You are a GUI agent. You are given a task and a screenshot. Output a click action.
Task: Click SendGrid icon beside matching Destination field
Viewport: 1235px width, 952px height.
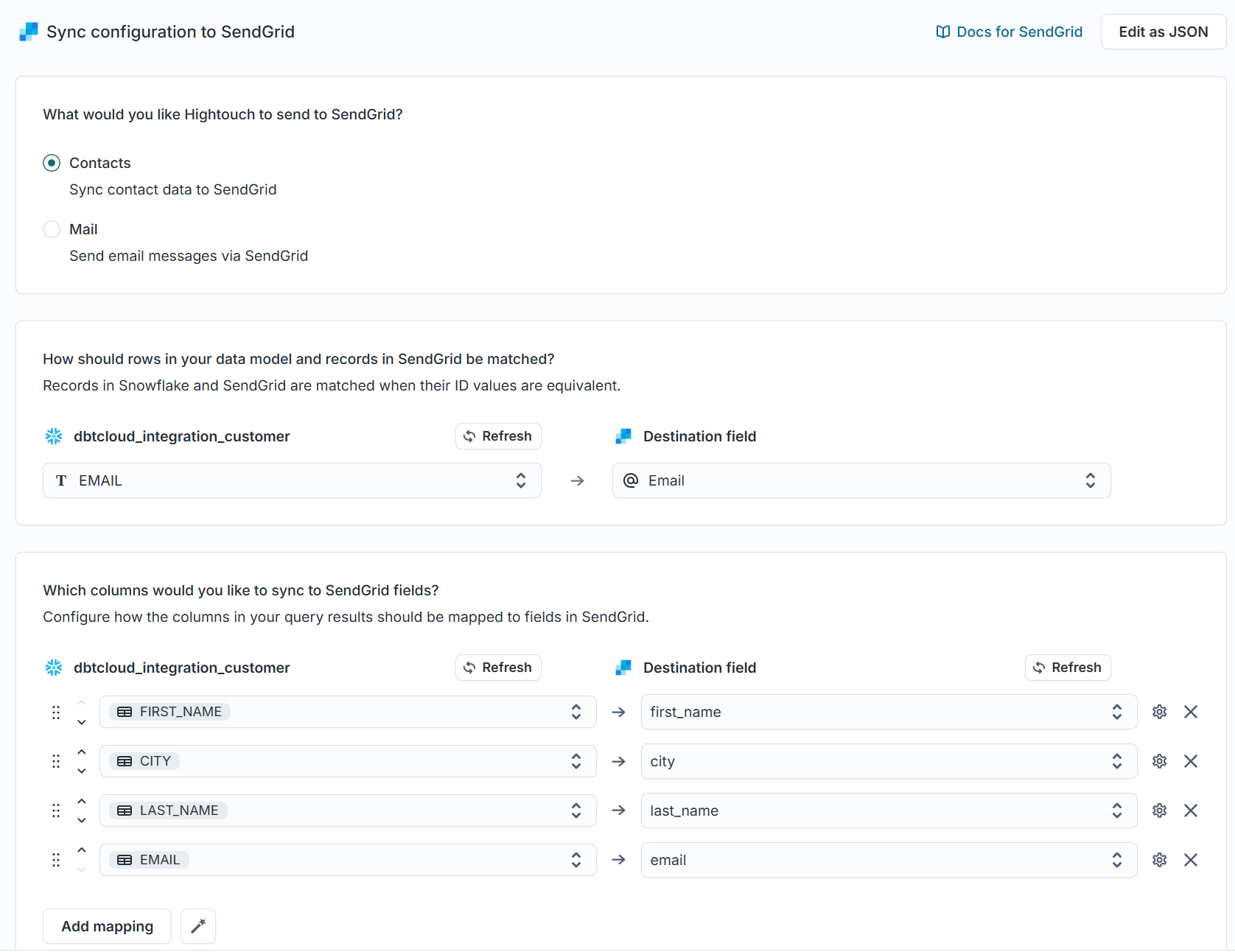point(623,436)
